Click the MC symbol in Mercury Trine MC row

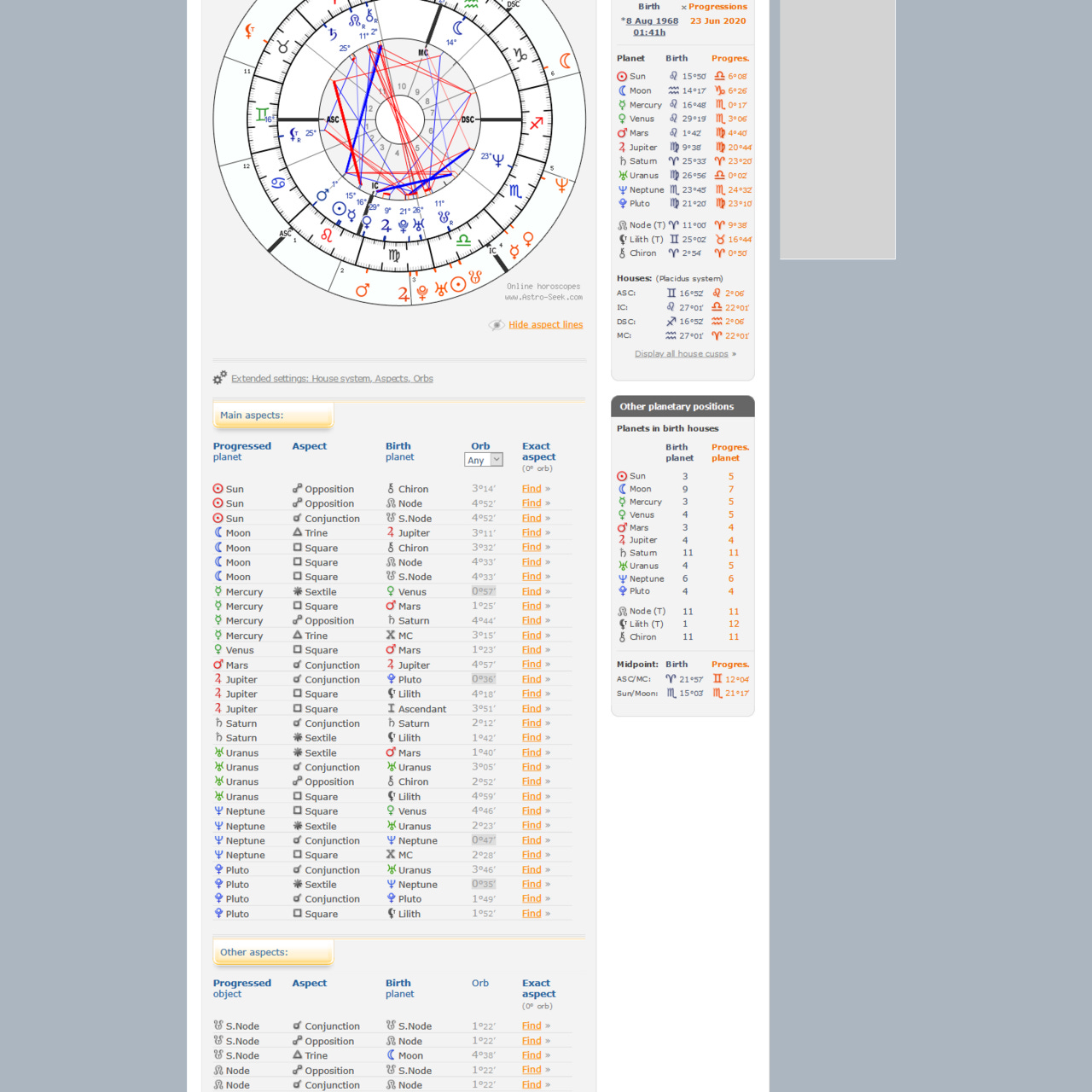(x=391, y=636)
